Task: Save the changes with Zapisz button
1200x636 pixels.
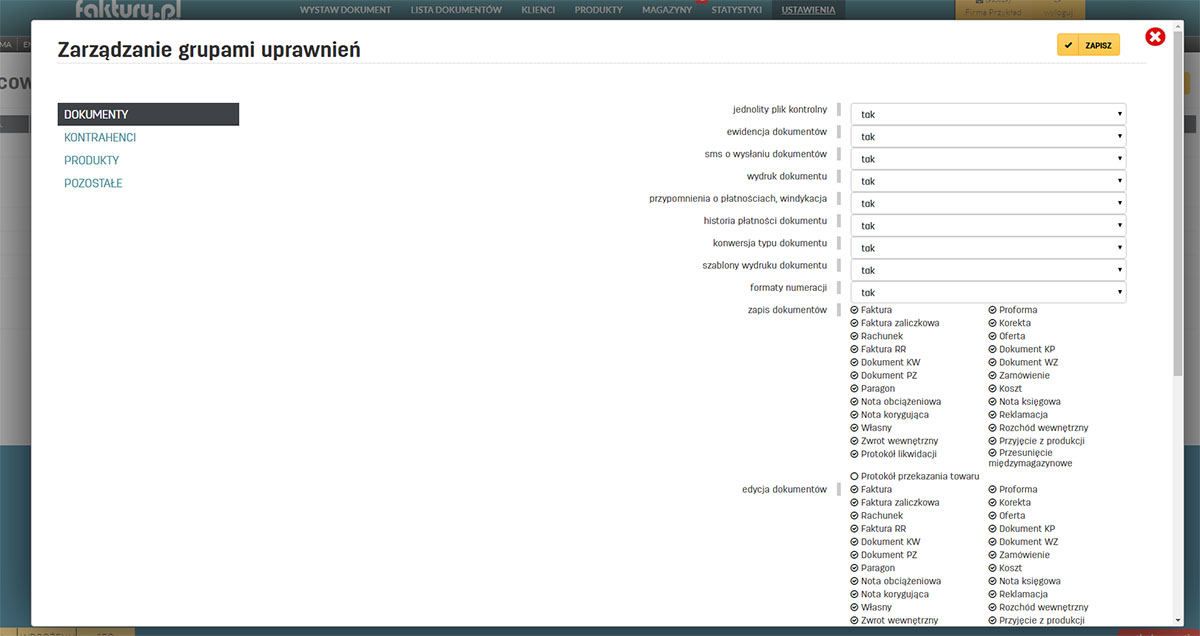Action: click(1088, 45)
